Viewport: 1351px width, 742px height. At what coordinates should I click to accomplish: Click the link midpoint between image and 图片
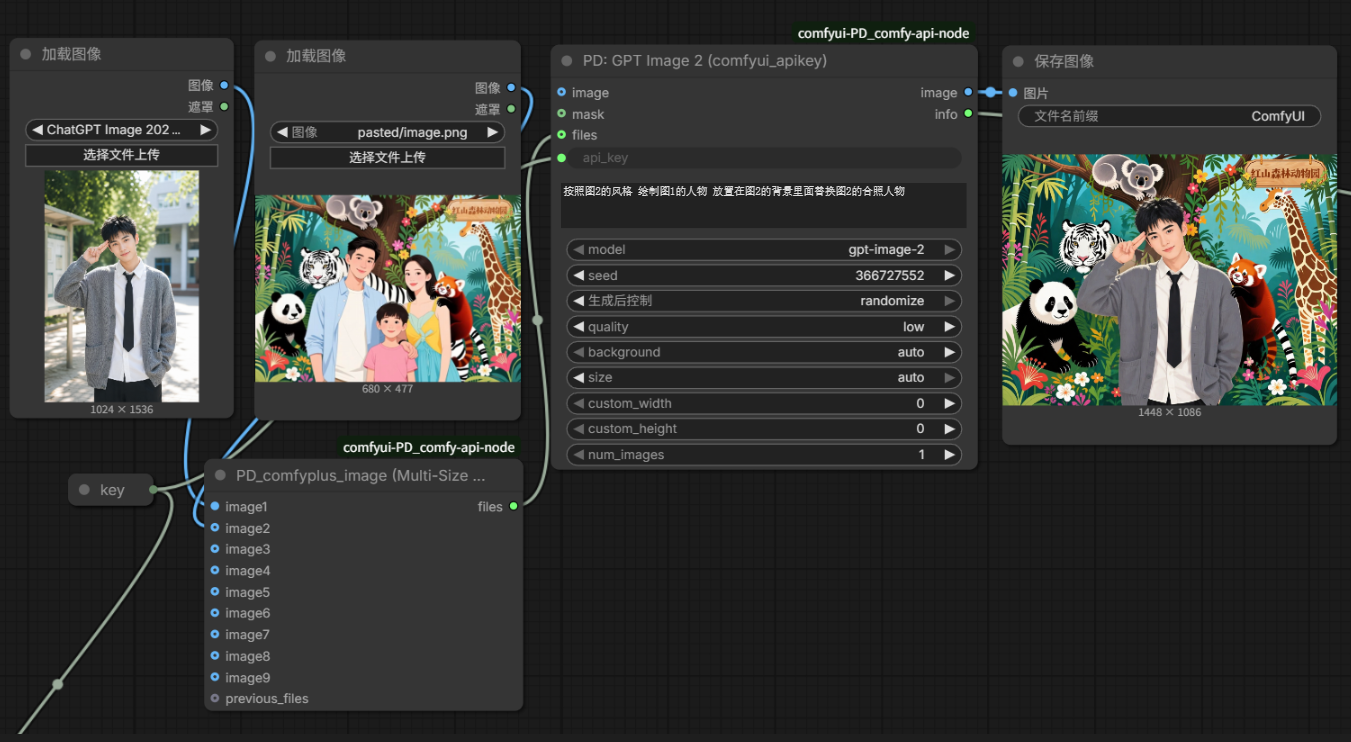point(991,92)
